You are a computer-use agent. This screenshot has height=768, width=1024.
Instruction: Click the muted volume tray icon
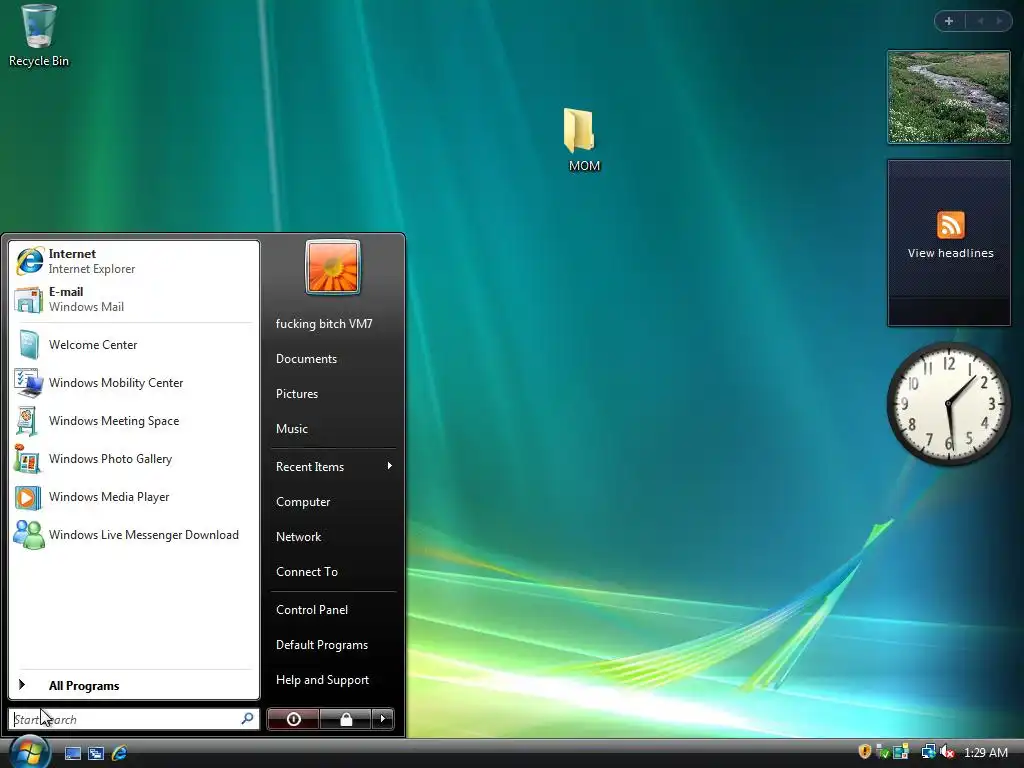pos(946,752)
